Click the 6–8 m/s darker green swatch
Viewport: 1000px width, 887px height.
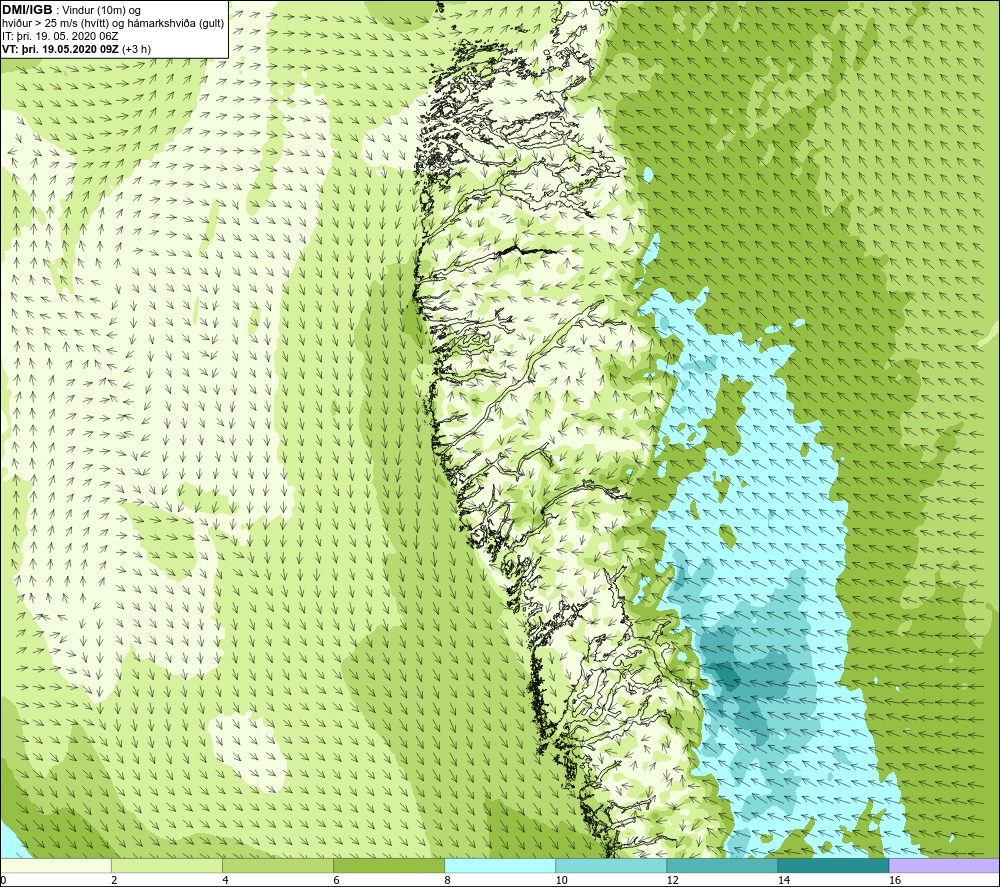[389, 865]
